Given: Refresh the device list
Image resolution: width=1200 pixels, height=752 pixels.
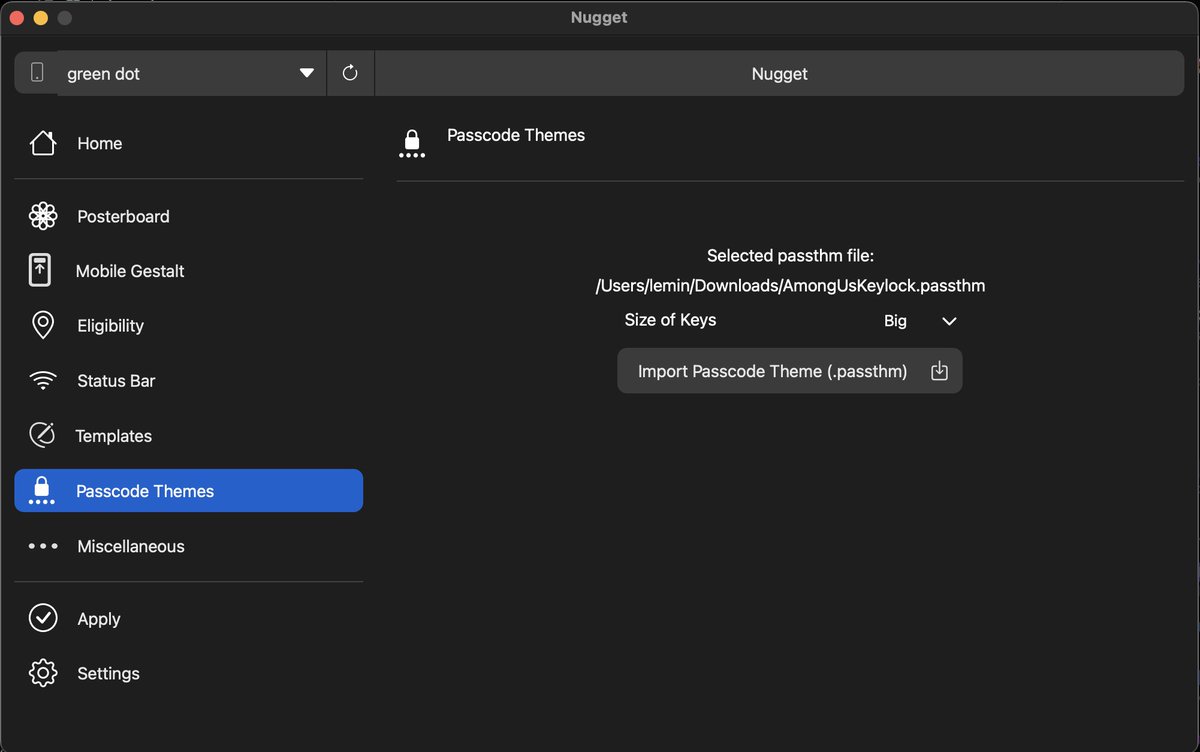Looking at the screenshot, I should pos(350,73).
